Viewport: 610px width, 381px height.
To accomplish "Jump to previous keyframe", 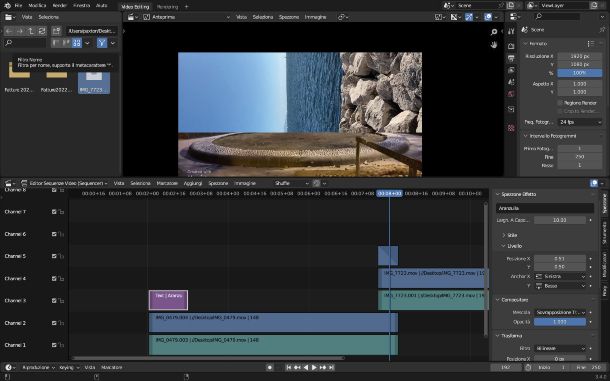I will click(297, 367).
